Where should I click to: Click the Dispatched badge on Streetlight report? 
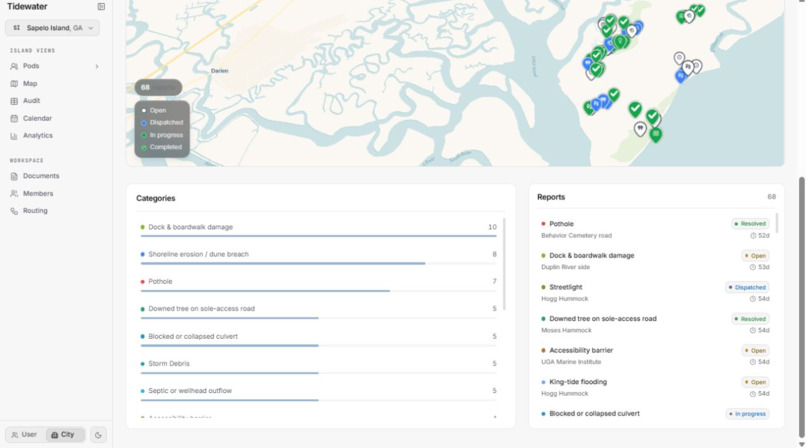pyautogui.click(x=747, y=287)
